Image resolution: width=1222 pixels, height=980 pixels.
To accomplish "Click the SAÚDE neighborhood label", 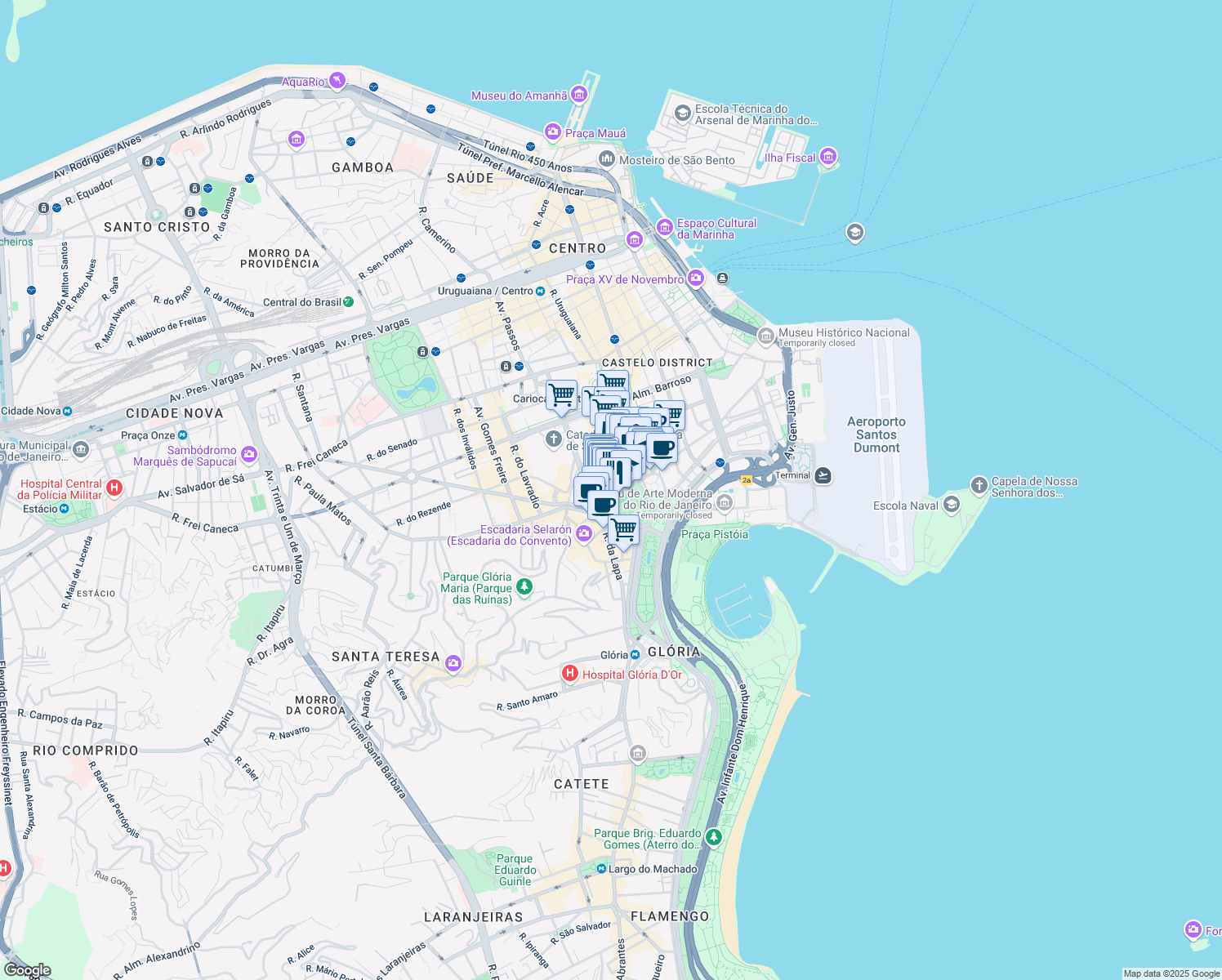I will tap(471, 178).
